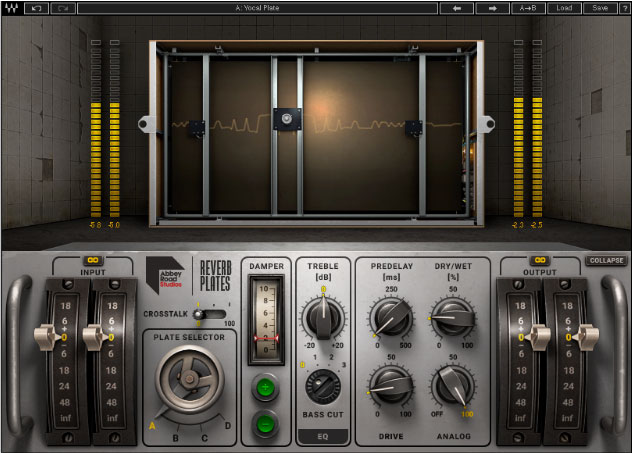Click the Drive knob
This screenshot has height=453, width=632.
click(391, 386)
